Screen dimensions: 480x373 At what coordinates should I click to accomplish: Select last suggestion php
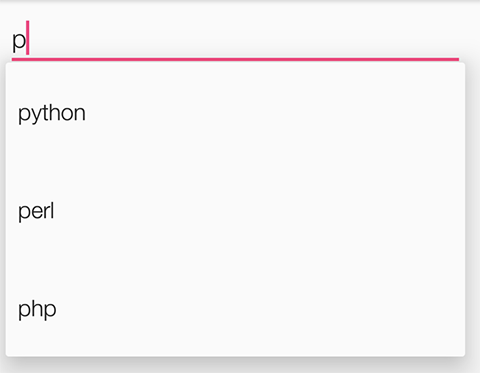click(235, 308)
